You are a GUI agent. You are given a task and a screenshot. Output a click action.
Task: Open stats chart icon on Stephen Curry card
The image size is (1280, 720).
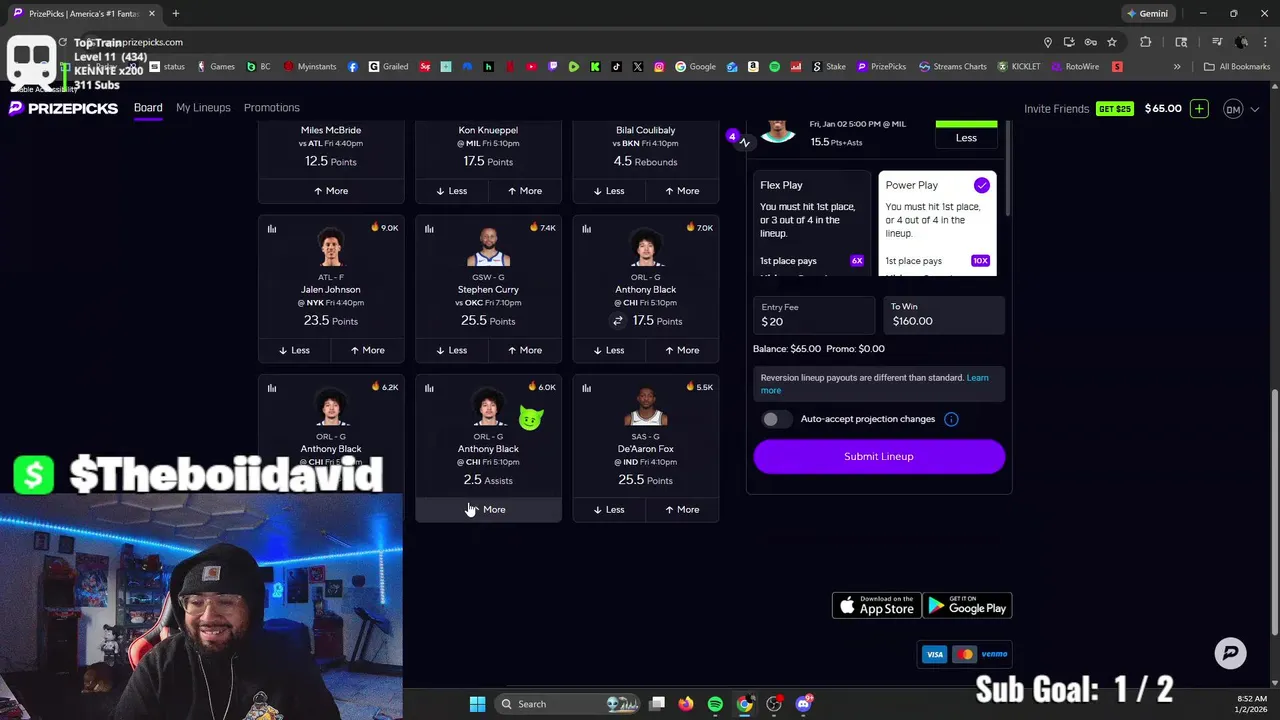coord(429,229)
